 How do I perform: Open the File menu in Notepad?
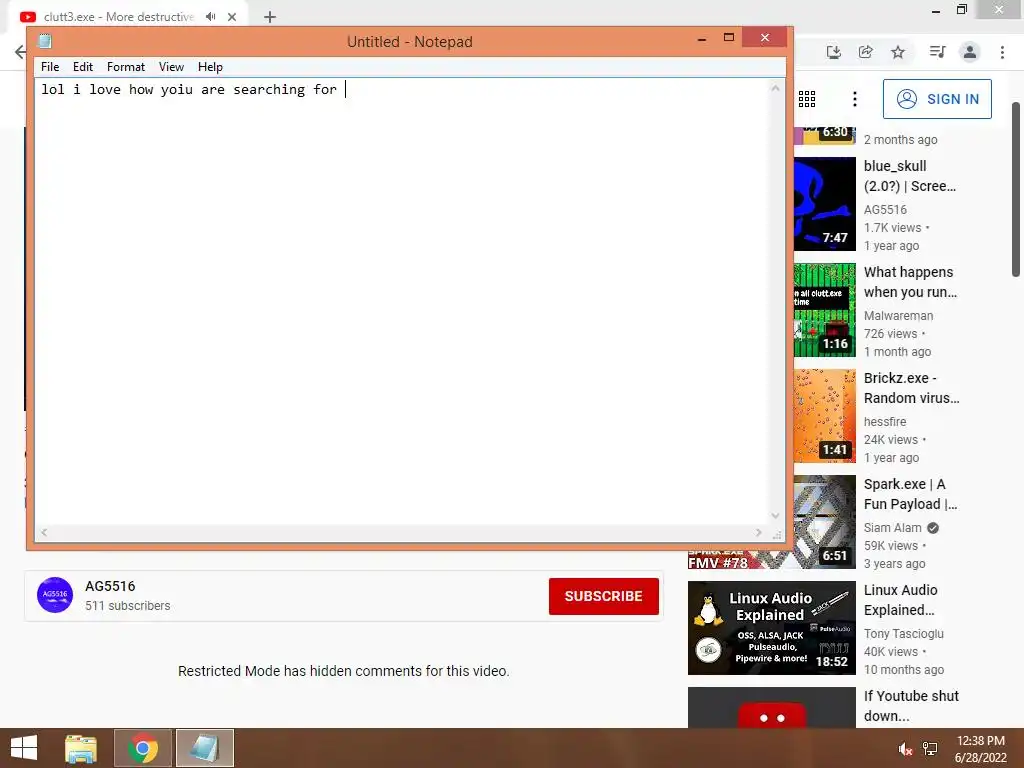coord(50,67)
